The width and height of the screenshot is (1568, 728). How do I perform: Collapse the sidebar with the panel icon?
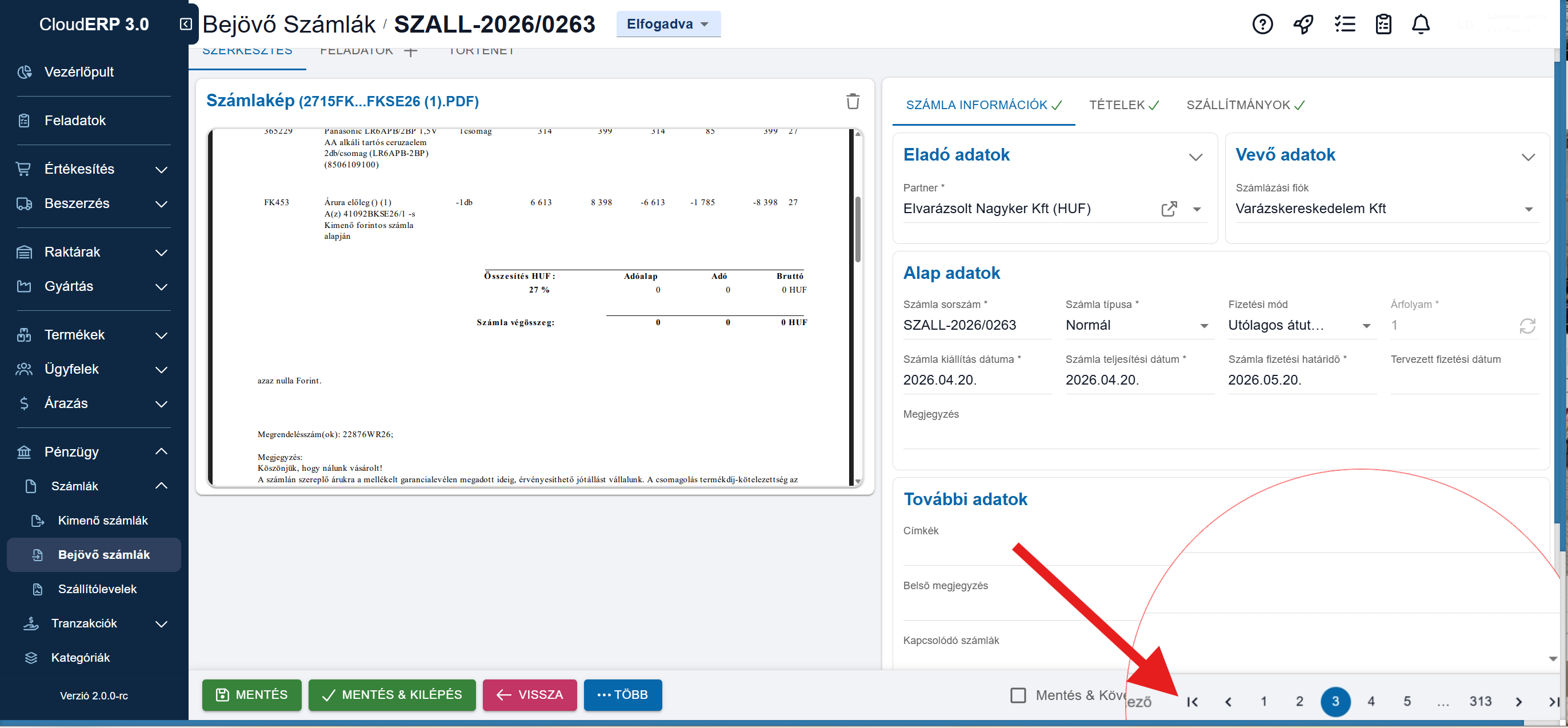186,24
